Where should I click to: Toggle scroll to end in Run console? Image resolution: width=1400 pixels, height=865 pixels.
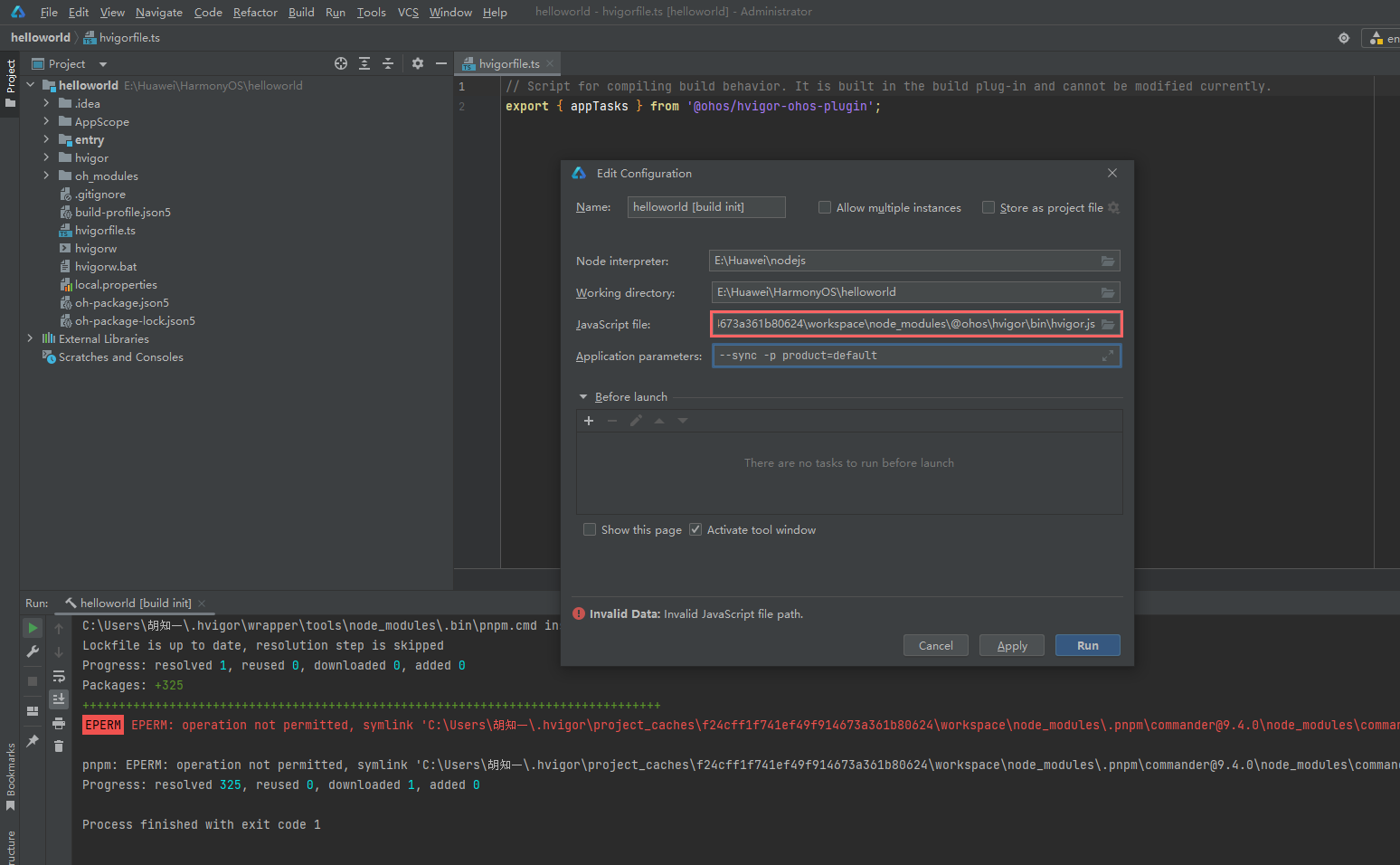59,699
